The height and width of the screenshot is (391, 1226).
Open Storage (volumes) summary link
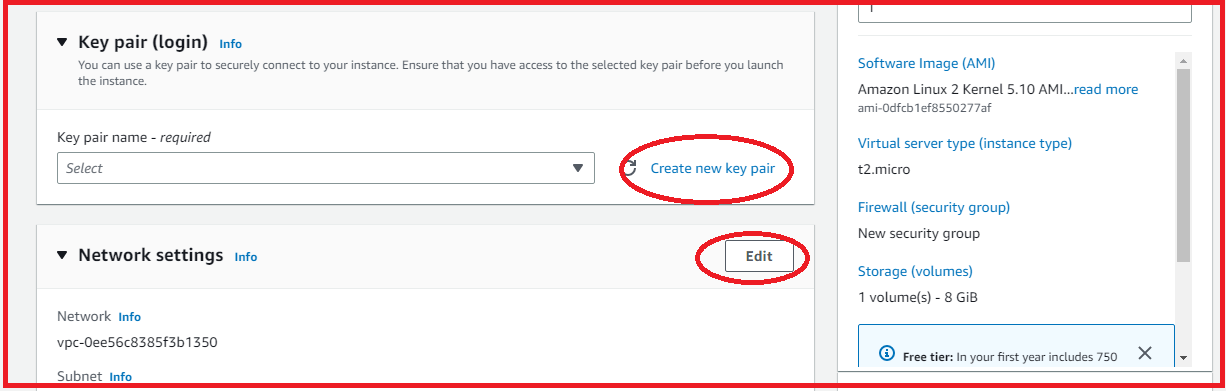(x=915, y=271)
